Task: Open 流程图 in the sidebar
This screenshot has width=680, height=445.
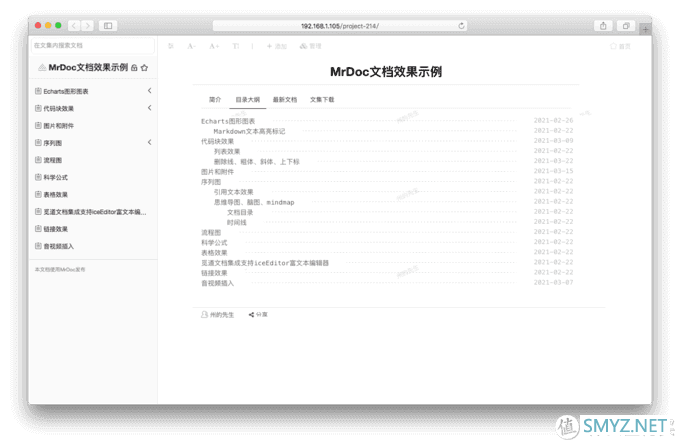Action: tap(52, 160)
